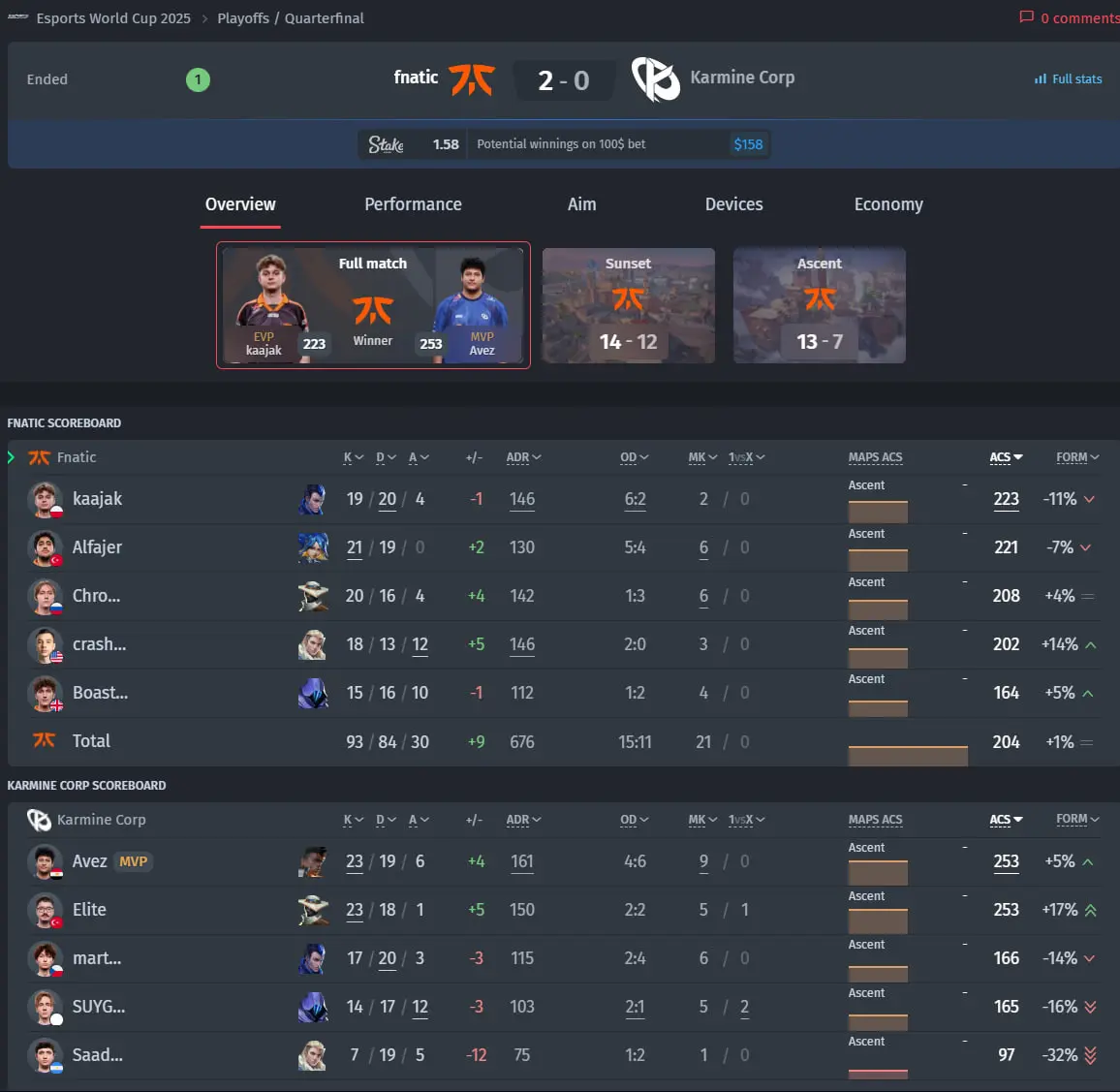This screenshot has height=1092, width=1120.
Task: Switch to the Overview tab
Action: point(240,204)
